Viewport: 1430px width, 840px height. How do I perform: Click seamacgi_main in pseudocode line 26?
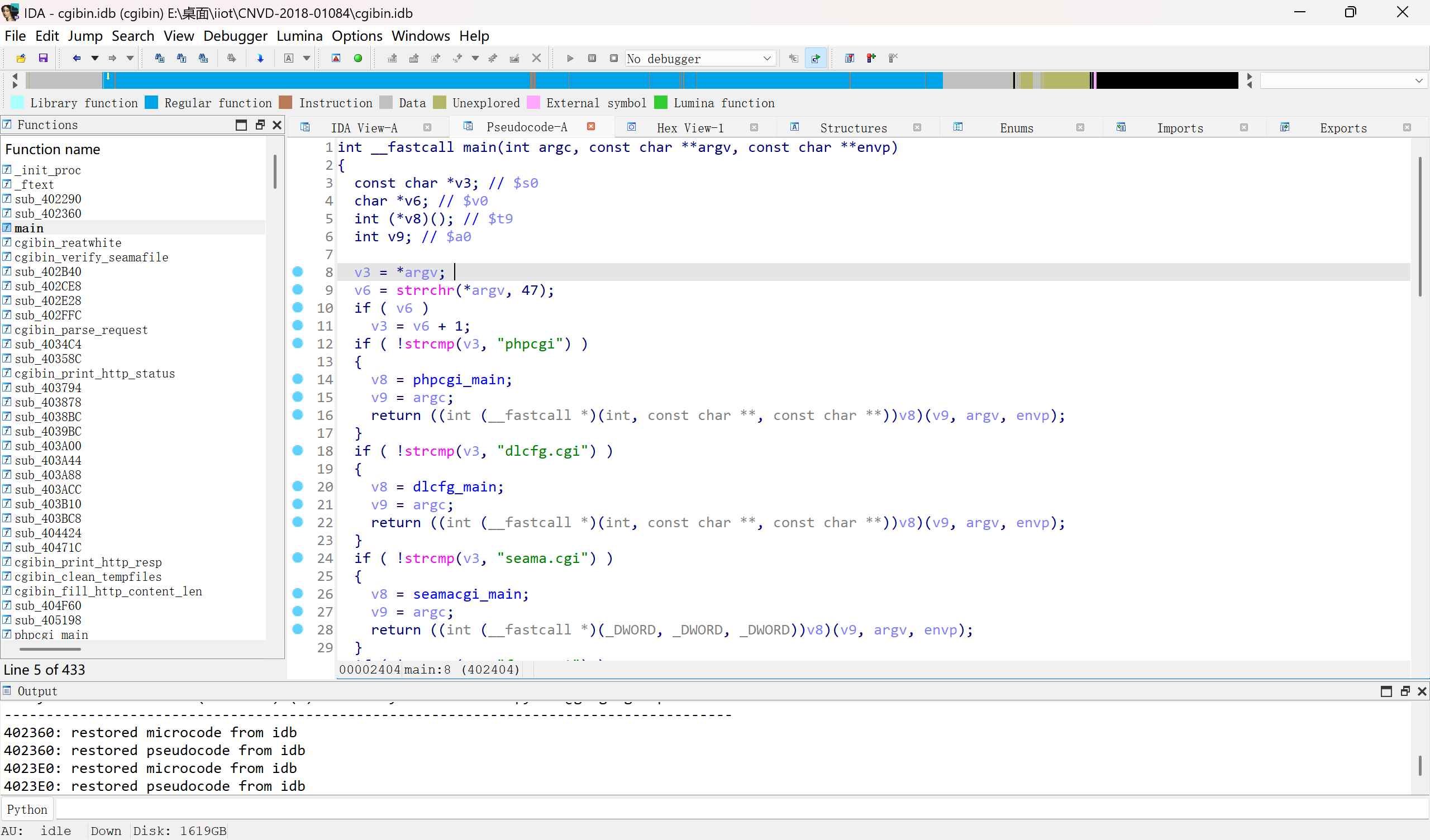(466, 594)
